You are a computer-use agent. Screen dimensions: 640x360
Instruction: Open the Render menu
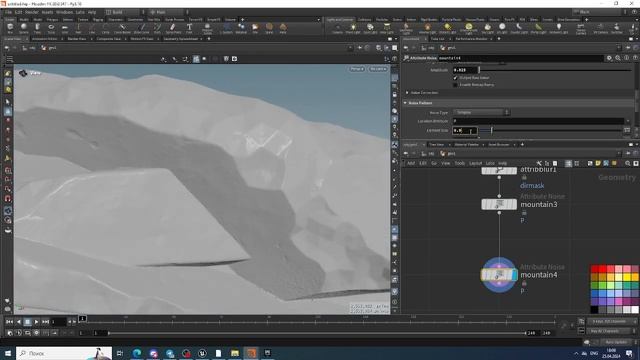tap(31, 13)
